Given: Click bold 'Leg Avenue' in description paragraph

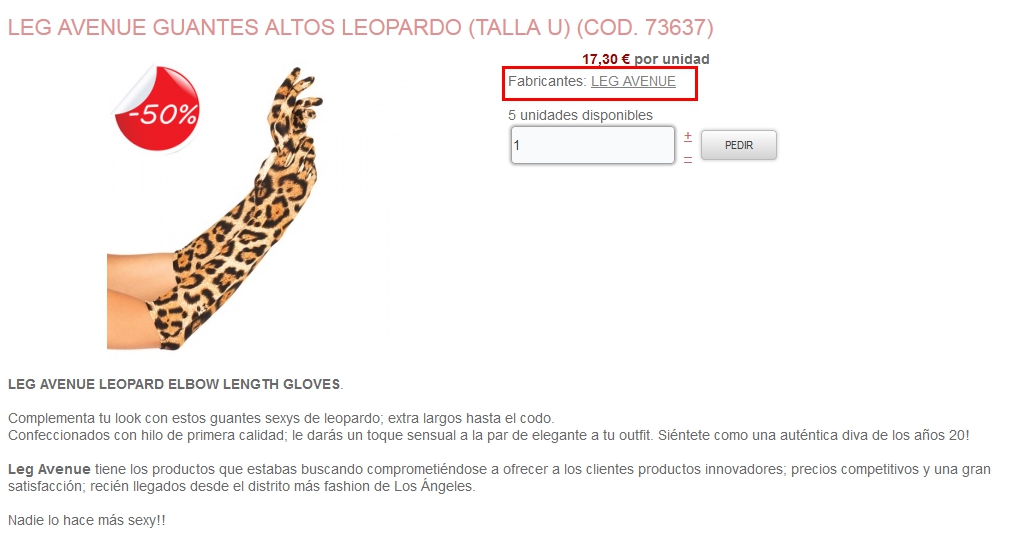Looking at the screenshot, I should 49,469.
